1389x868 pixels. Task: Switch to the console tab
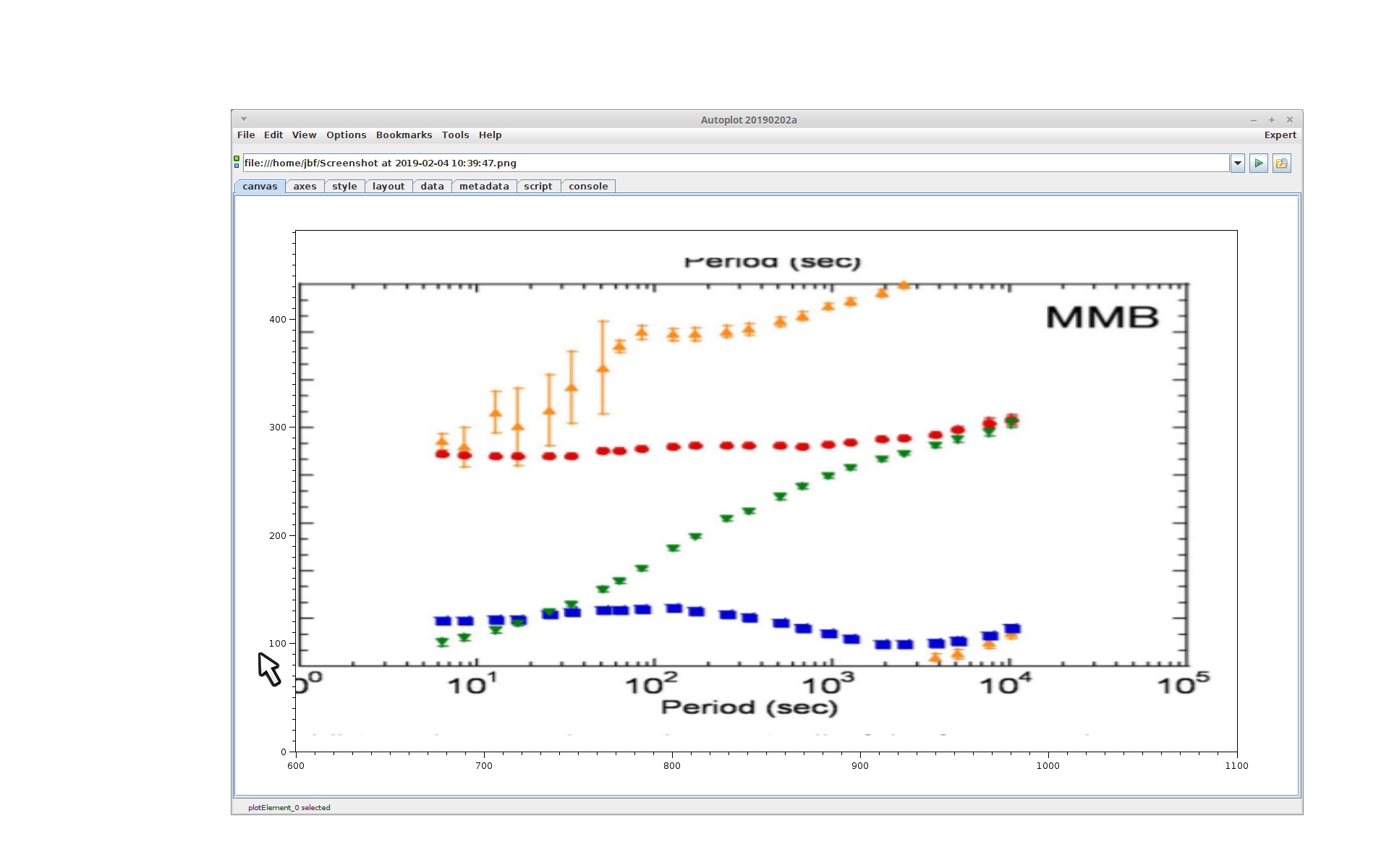point(588,187)
